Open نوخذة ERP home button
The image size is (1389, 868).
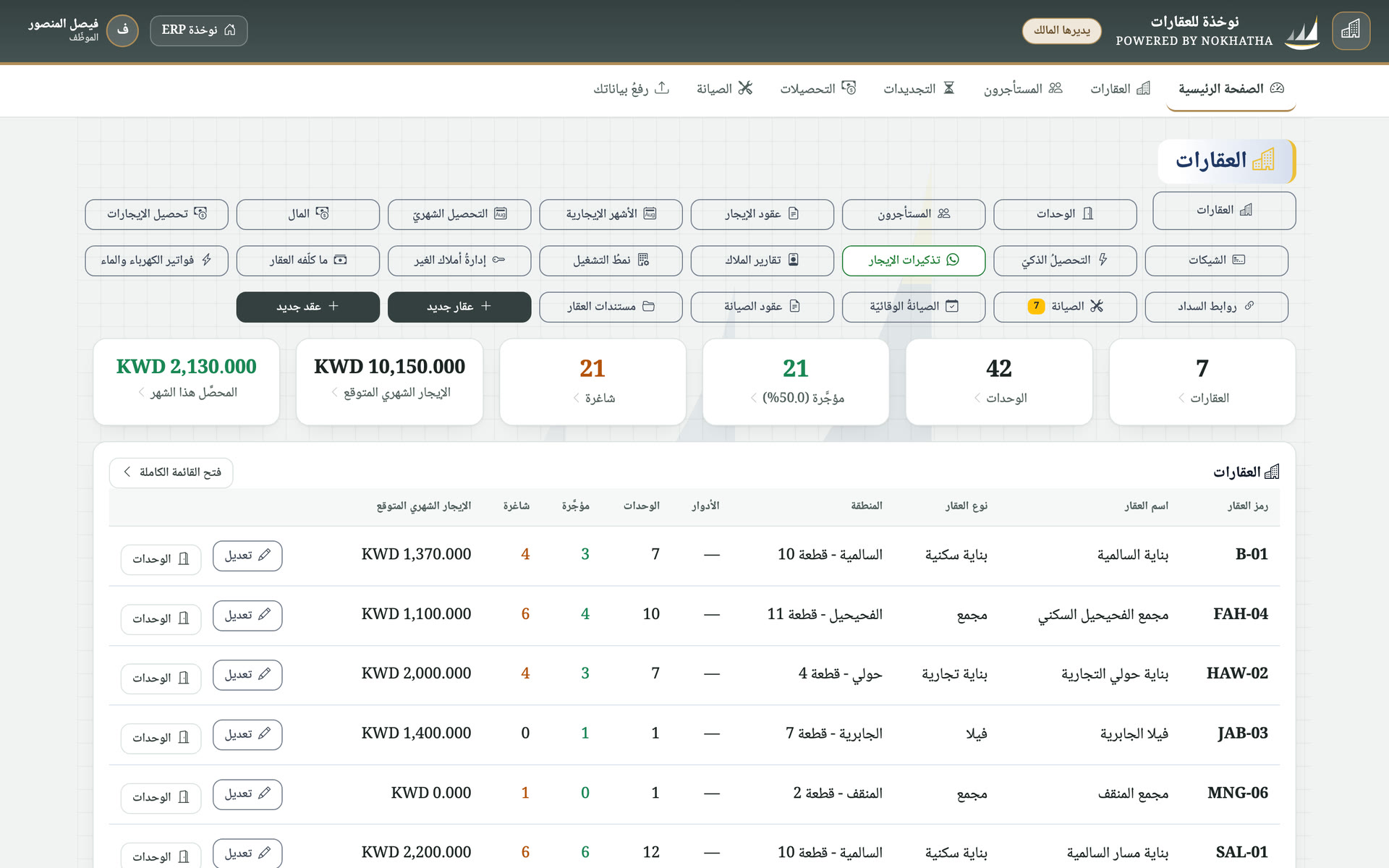click(199, 30)
